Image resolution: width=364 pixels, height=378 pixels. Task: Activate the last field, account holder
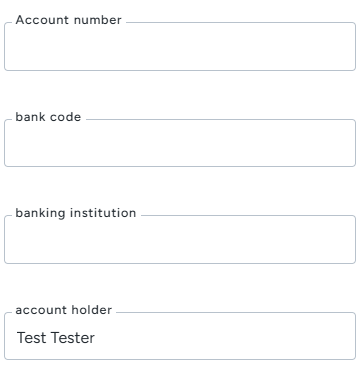tap(180, 336)
